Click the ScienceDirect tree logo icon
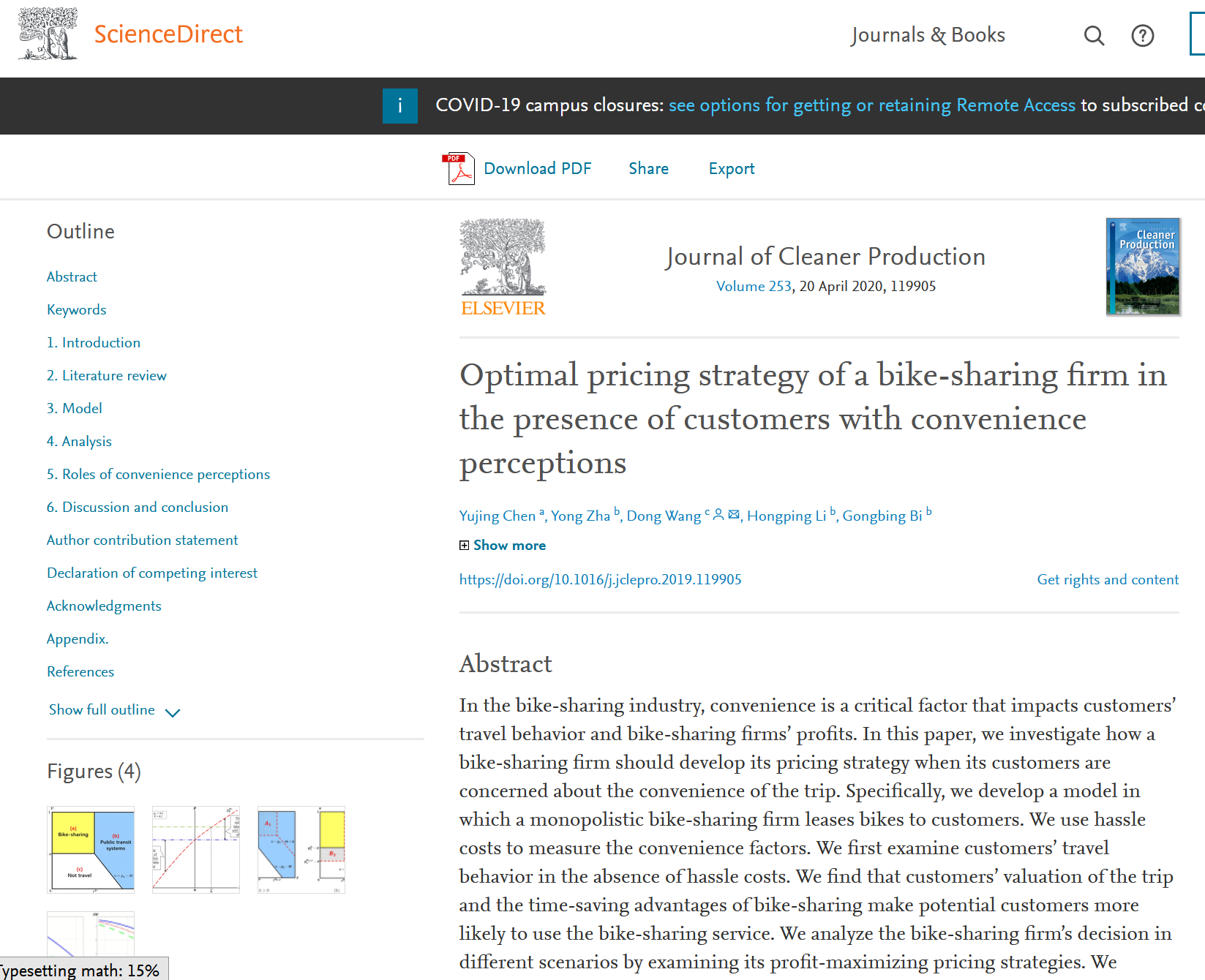The height and width of the screenshot is (980, 1205). click(x=48, y=34)
